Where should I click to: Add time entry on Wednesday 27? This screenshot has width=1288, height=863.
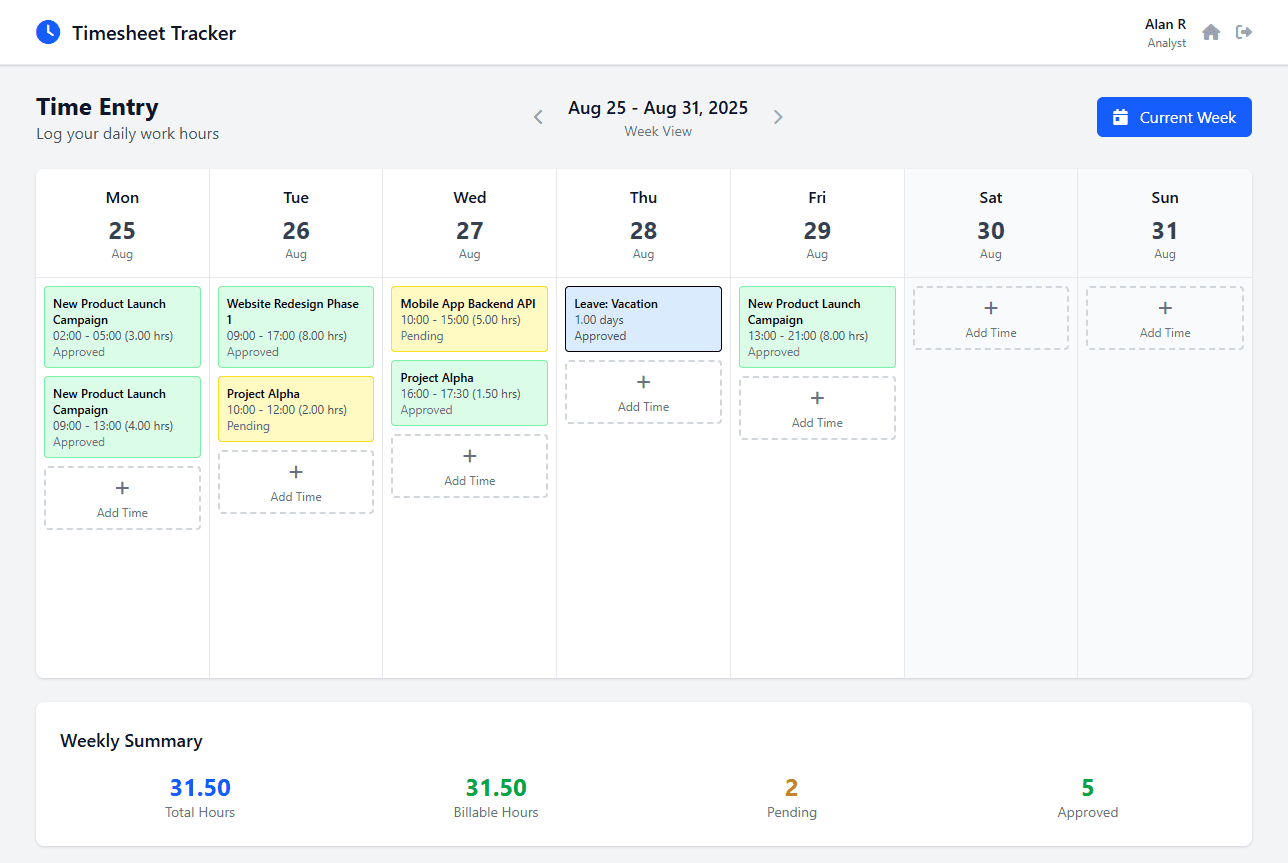coord(469,466)
